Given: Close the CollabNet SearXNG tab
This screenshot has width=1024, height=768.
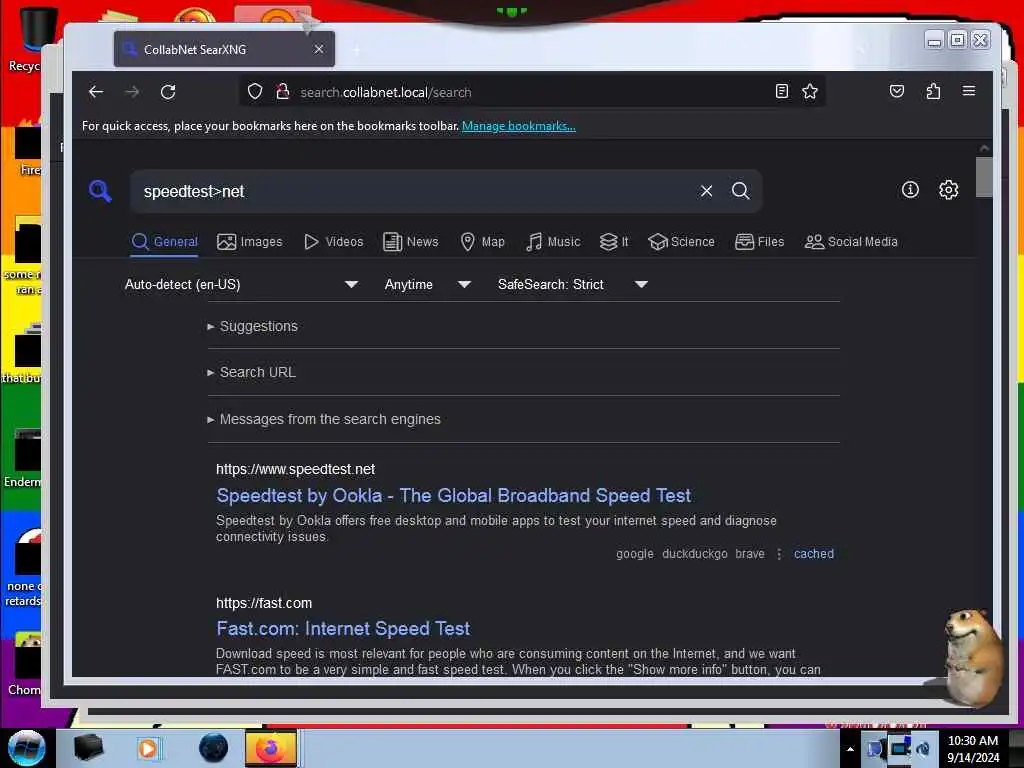Looking at the screenshot, I should point(319,49).
